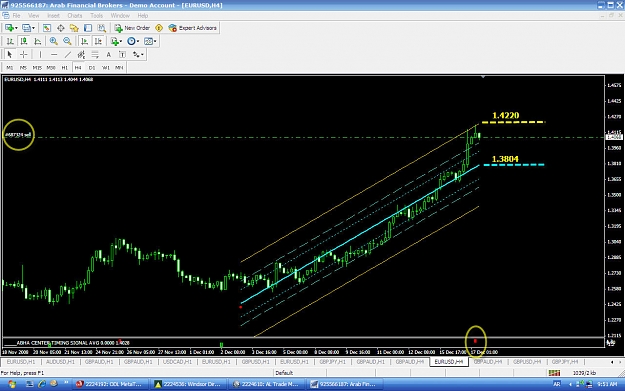Viewport: 625px width, 391px height.
Task: Select the Cursor arrow tool
Action: click(10, 55)
